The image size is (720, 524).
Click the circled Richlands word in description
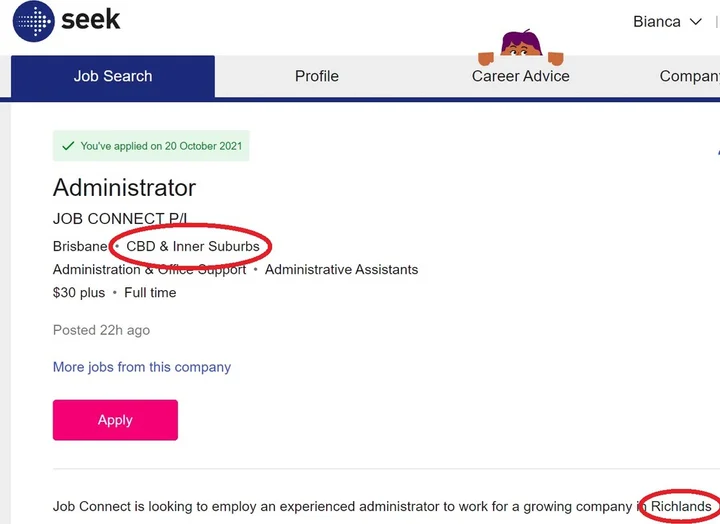tap(681, 507)
